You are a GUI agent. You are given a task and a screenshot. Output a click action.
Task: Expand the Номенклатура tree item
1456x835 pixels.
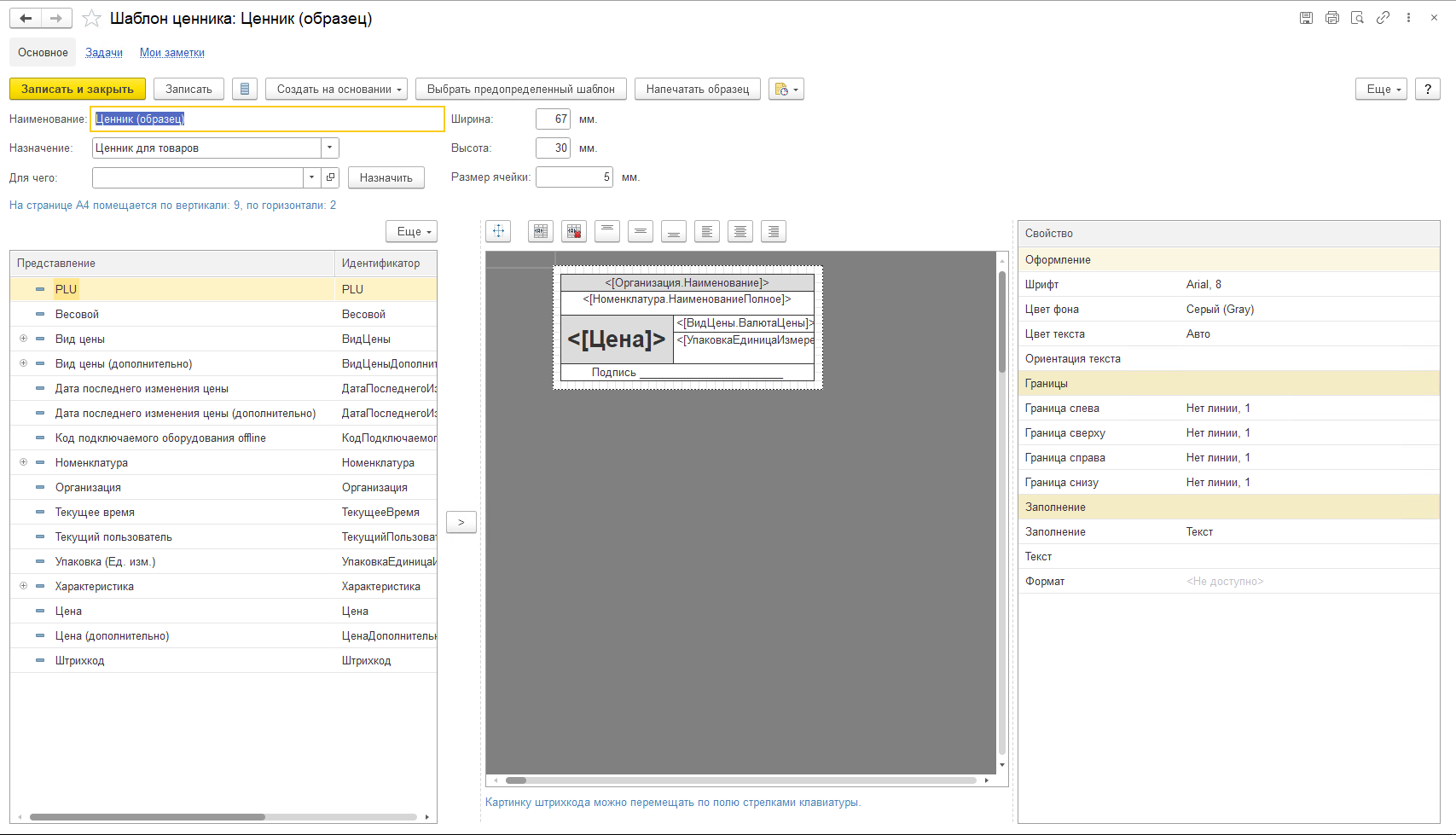click(23, 462)
